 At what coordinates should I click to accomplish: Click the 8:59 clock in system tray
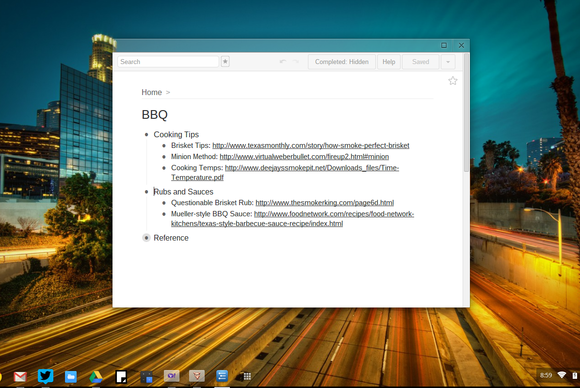coord(546,375)
